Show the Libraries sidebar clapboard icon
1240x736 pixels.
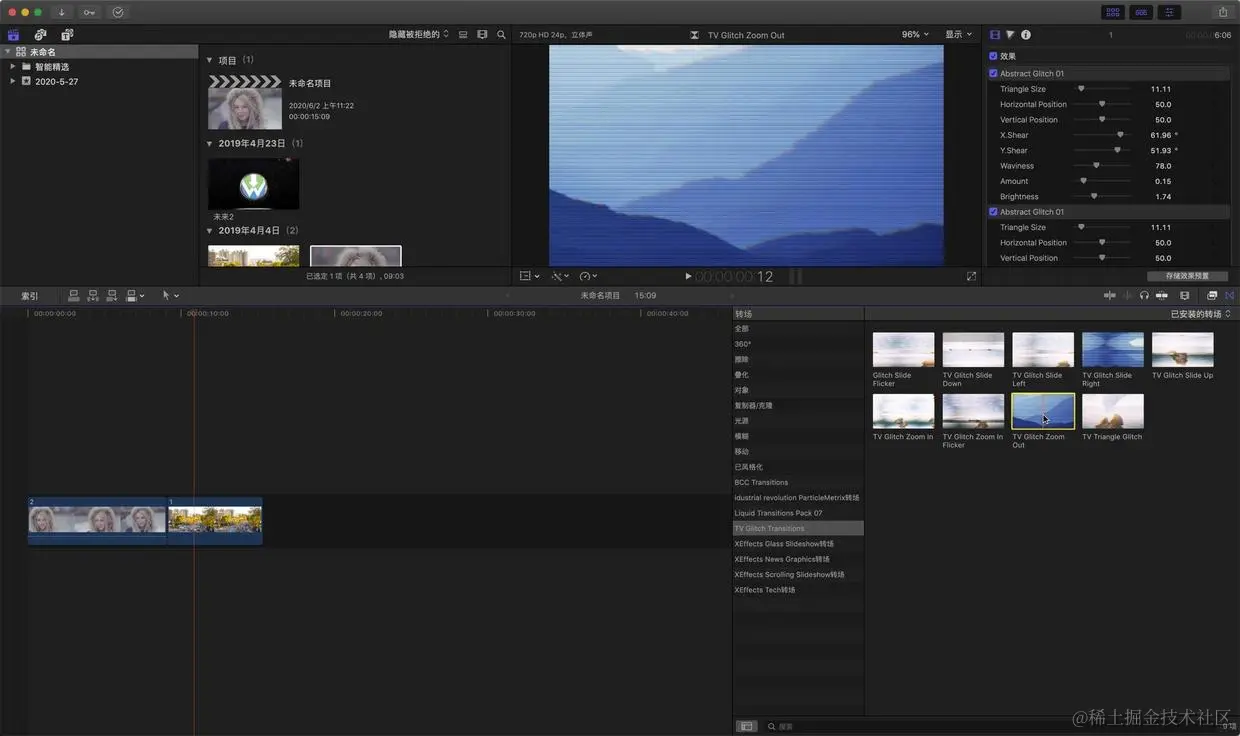[x=14, y=34]
